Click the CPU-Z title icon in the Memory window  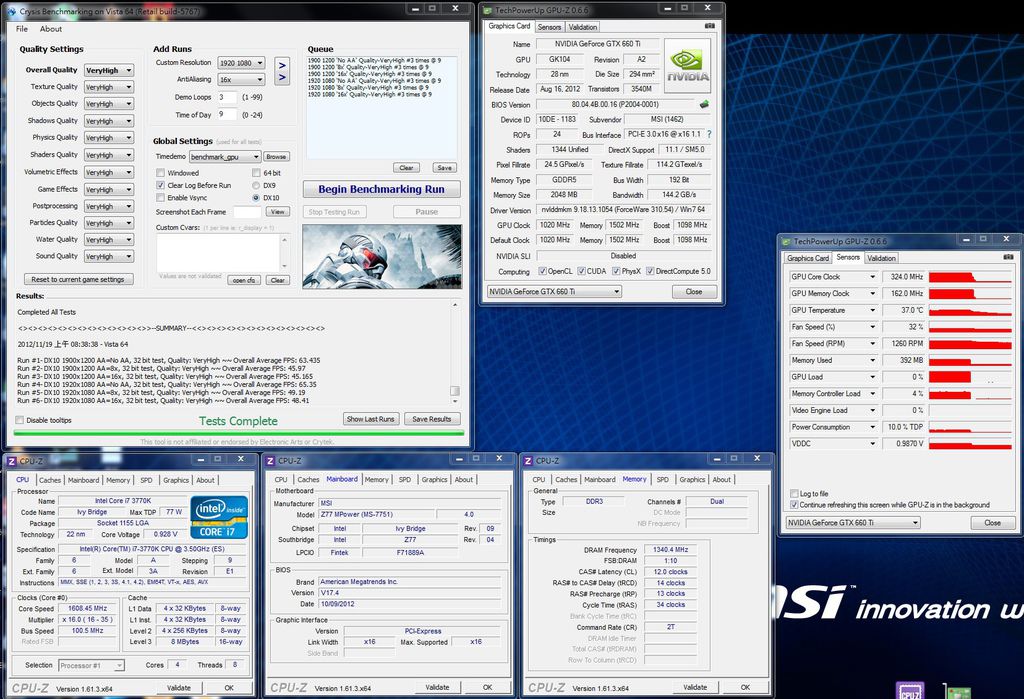coord(528,461)
